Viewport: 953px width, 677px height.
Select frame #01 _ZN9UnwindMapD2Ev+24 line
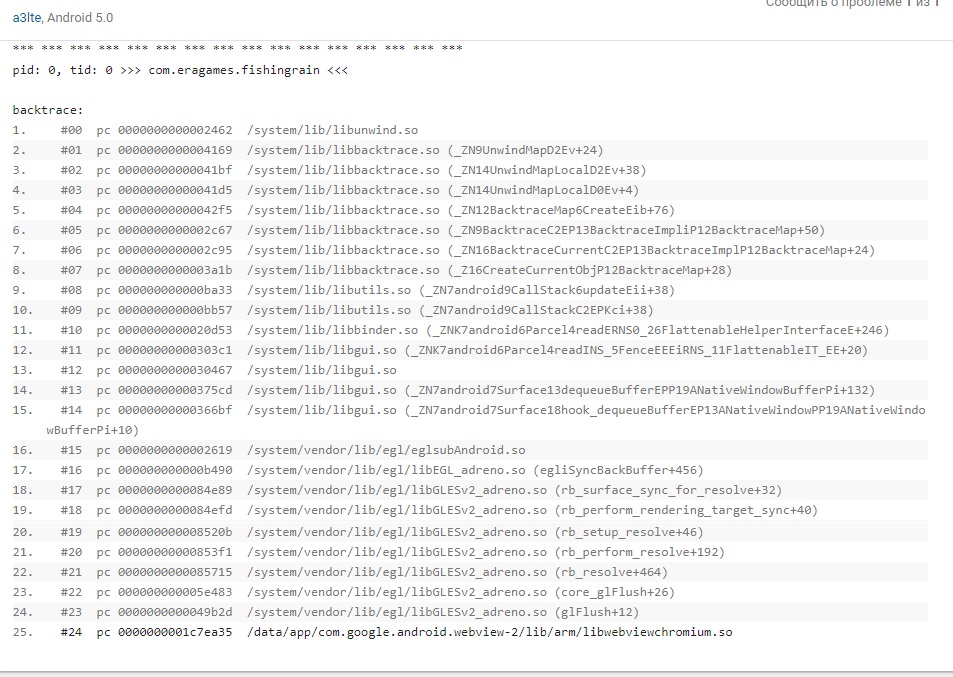tap(470, 150)
